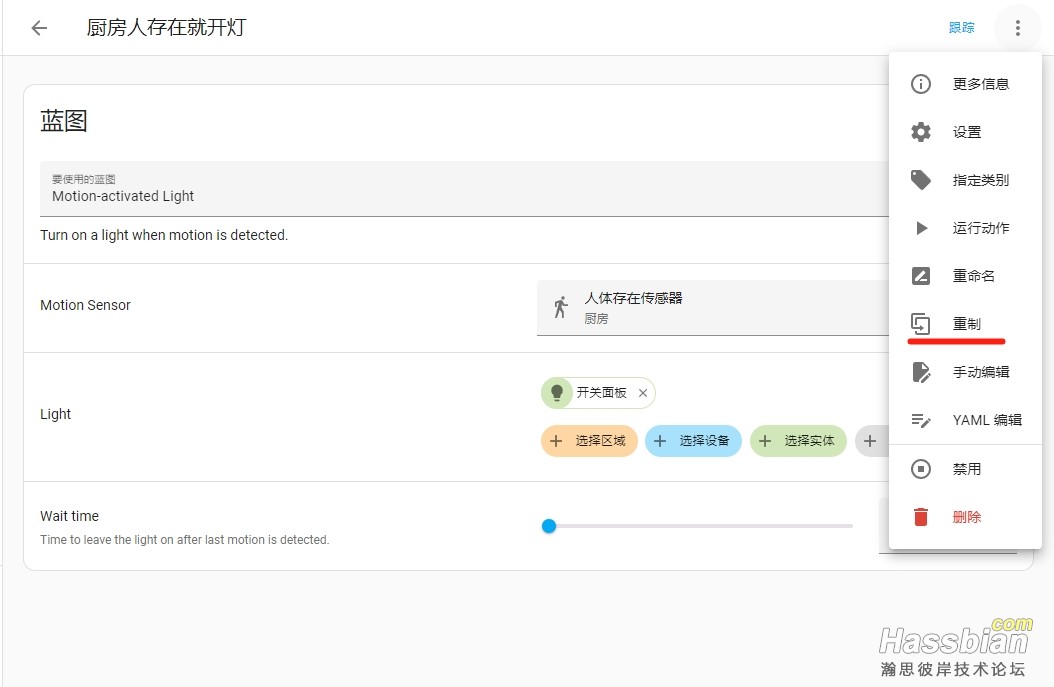Image resolution: width=1054 pixels, height=687 pixels.
Task: Click the red trash icon
Action: (x=921, y=516)
